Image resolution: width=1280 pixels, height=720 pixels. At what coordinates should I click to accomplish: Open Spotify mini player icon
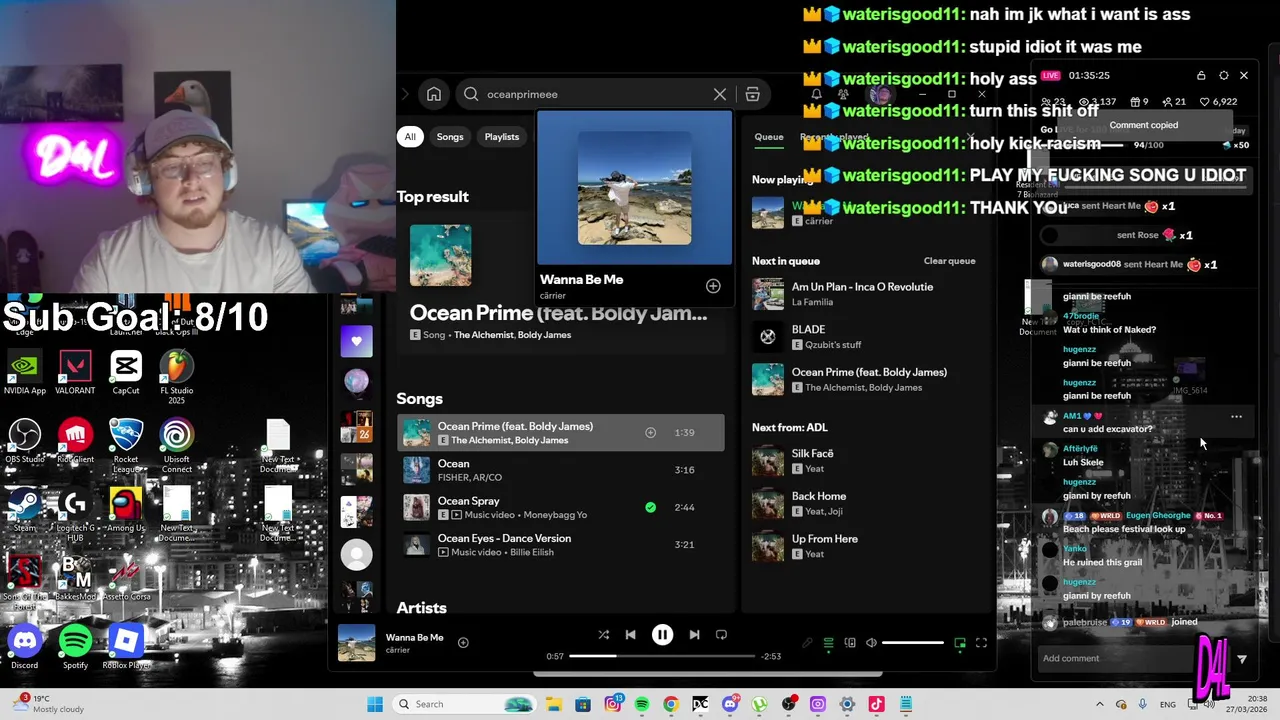[960, 643]
